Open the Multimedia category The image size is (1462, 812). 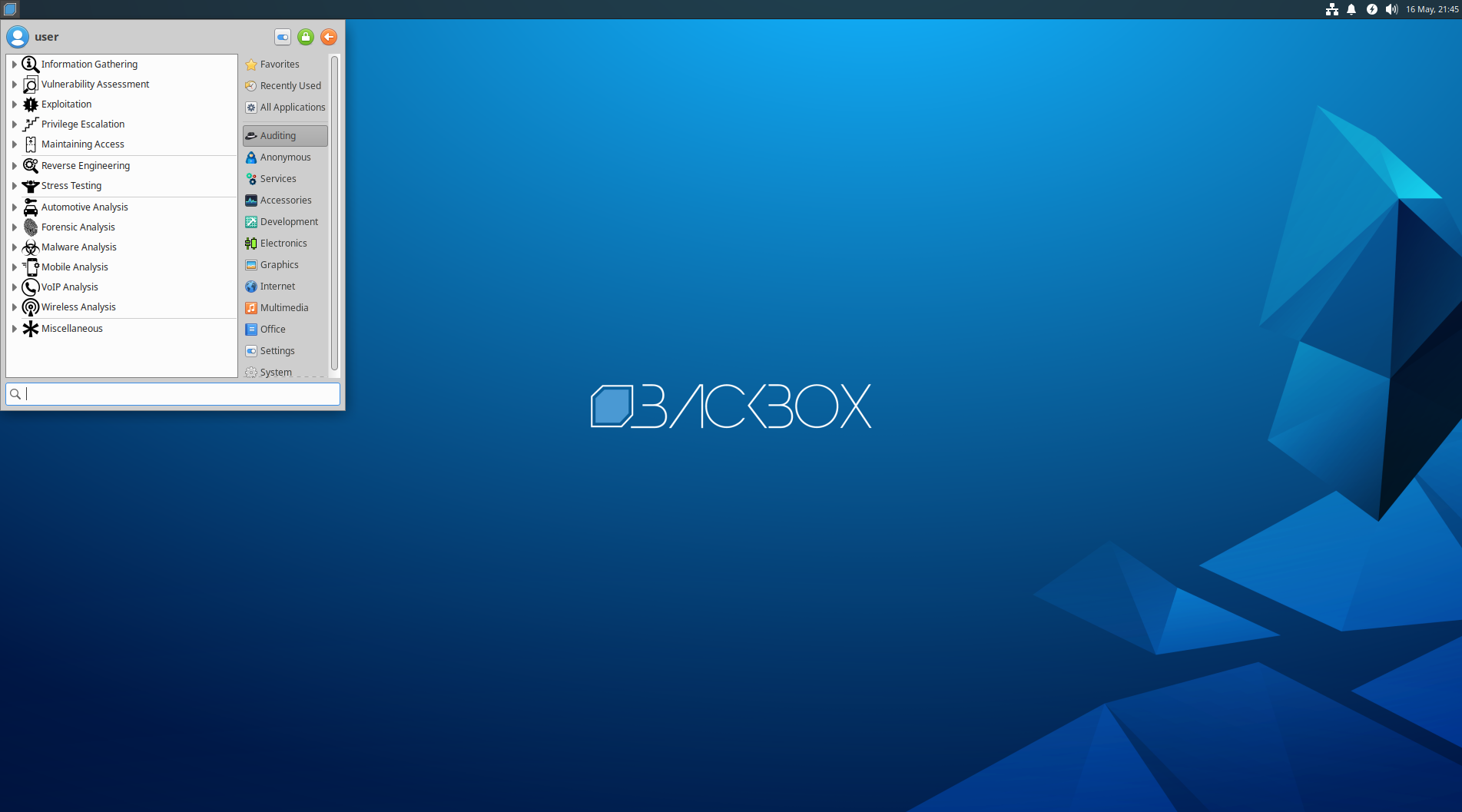coord(285,308)
